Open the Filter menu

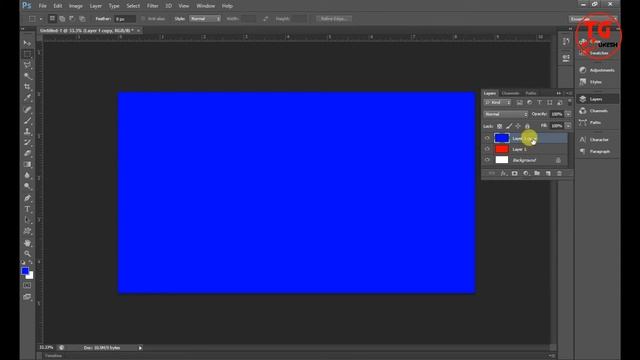[153, 6]
